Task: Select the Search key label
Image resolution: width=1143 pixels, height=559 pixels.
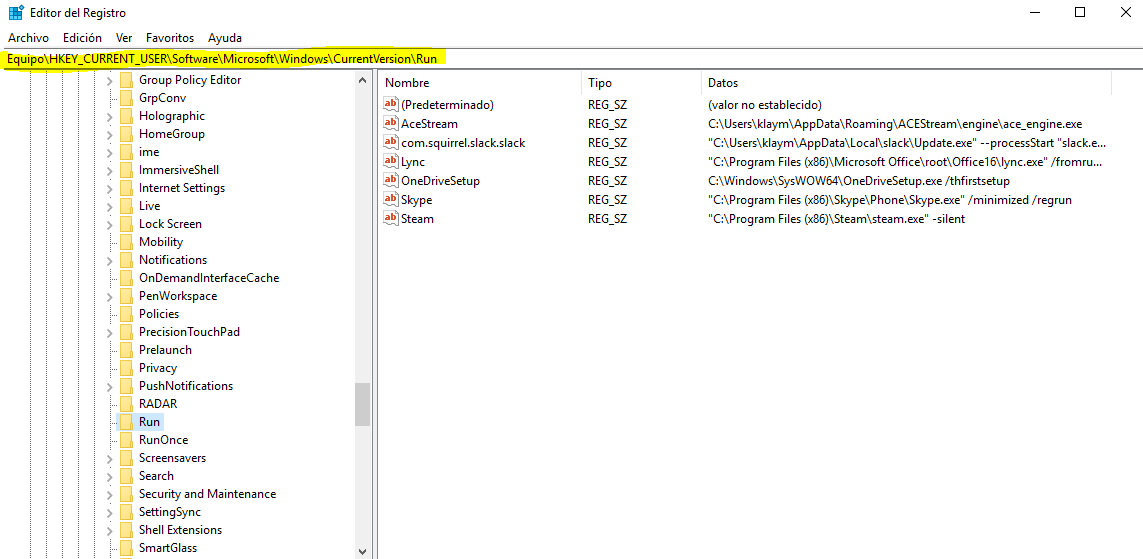Action: coord(156,476)
